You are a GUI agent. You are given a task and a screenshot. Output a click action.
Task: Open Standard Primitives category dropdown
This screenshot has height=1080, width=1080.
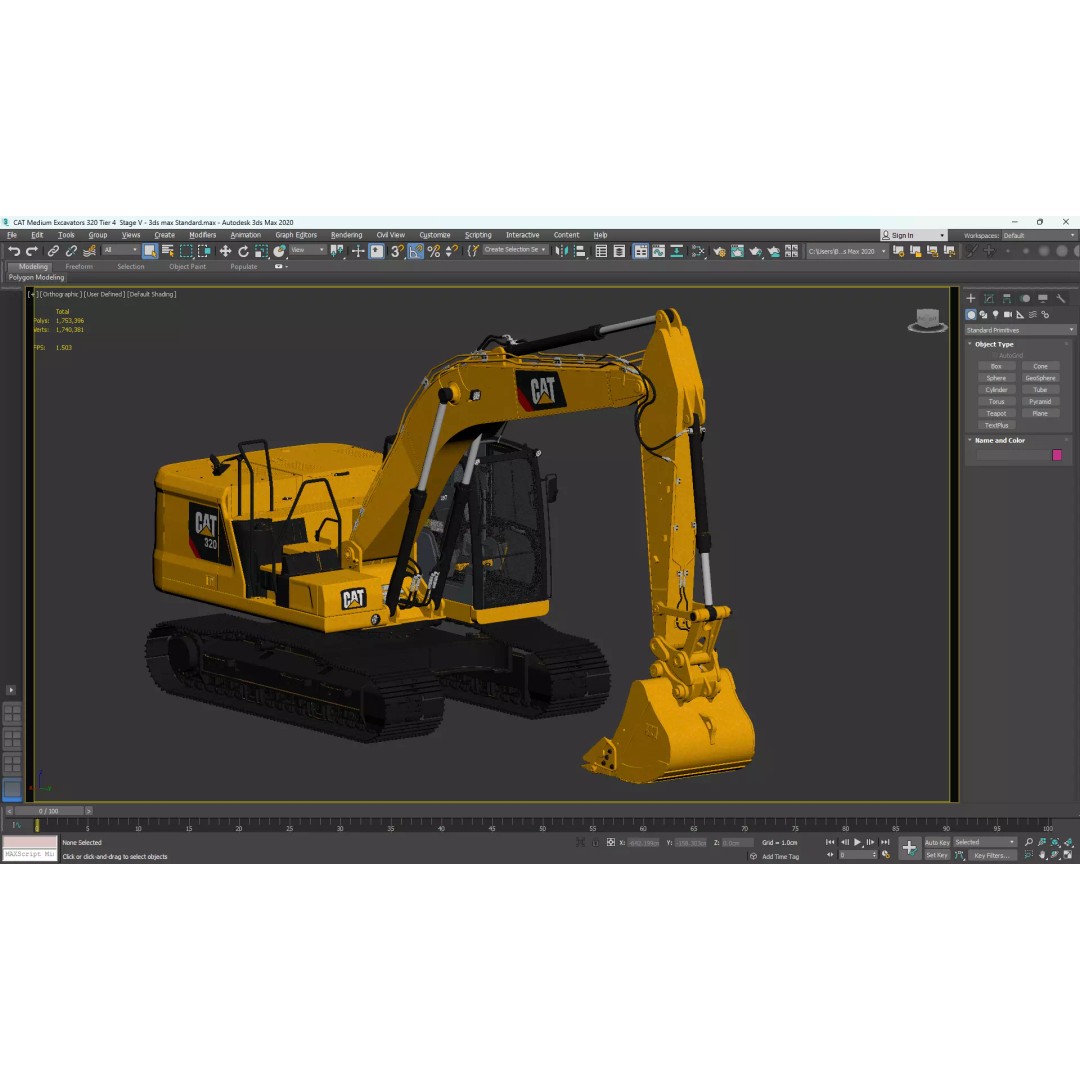coord(1019,331)
